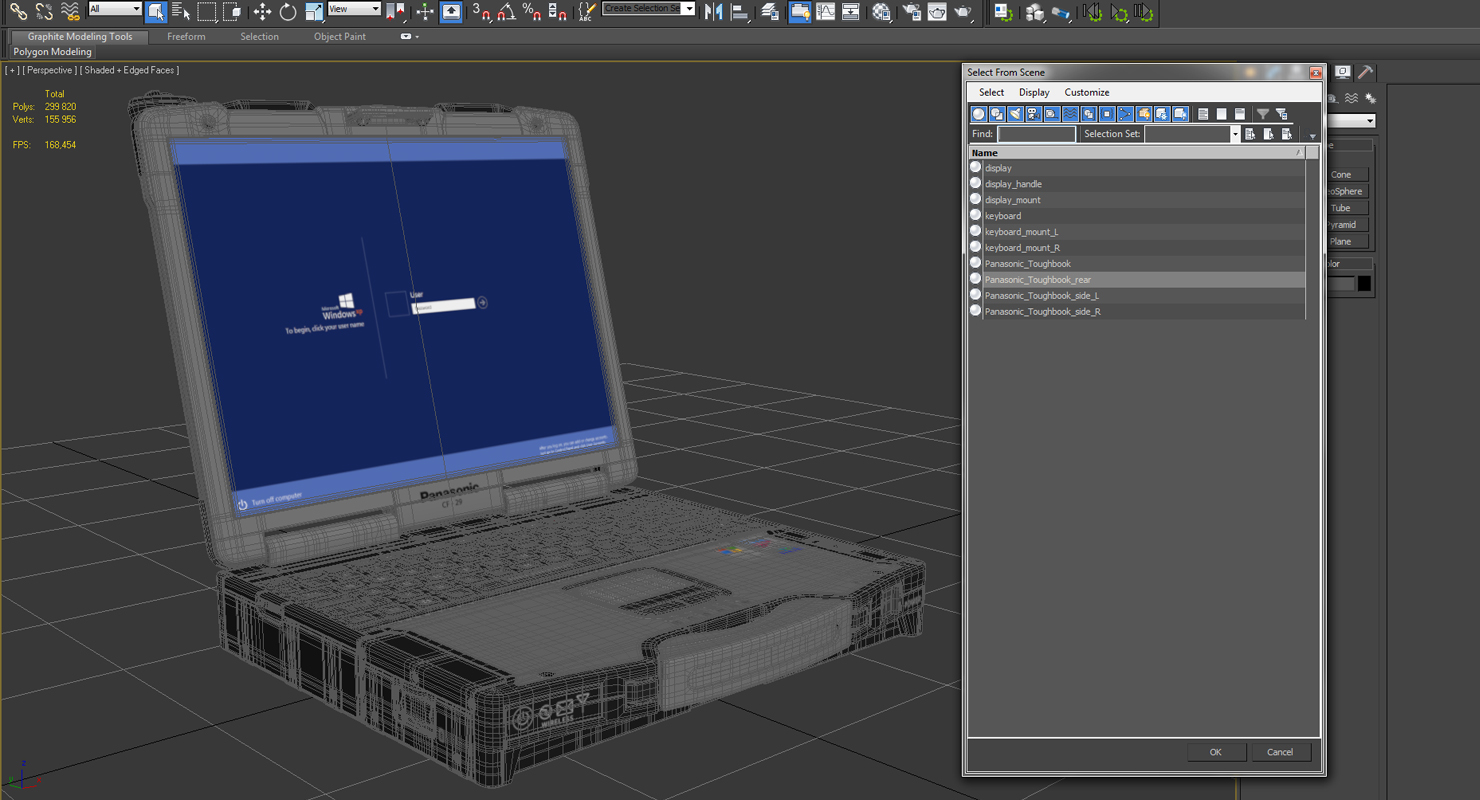This screenshot has height=800, width=1480.
Task: Click Select and Manipulate icon
Action: [425, 11]
